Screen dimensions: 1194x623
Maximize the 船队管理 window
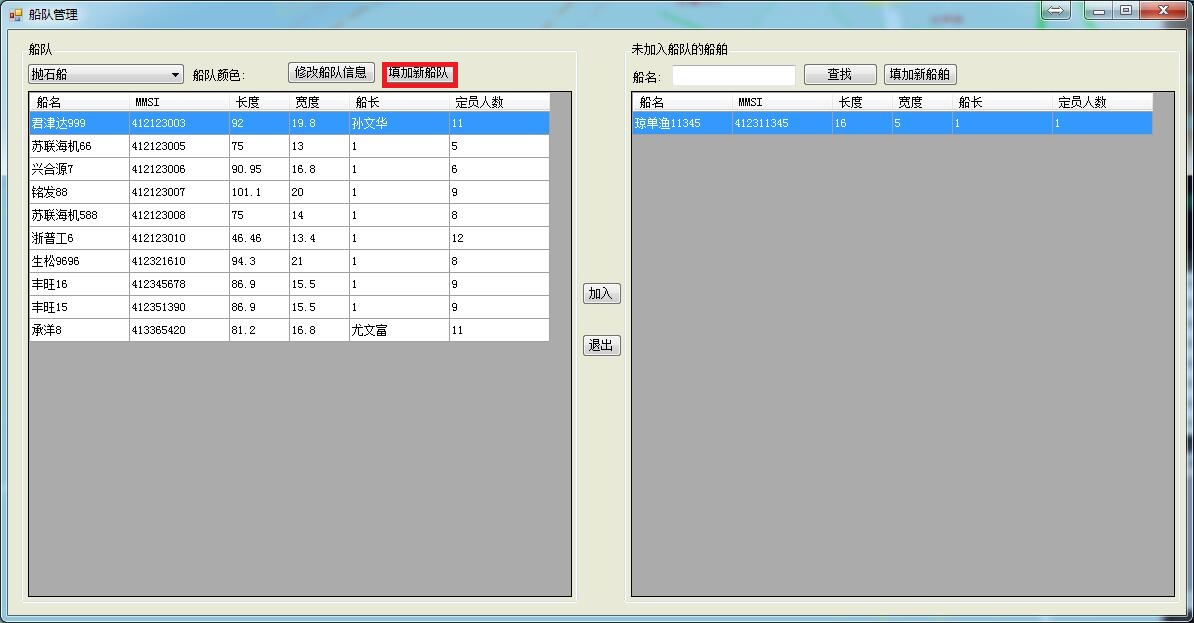point(1126,10)
